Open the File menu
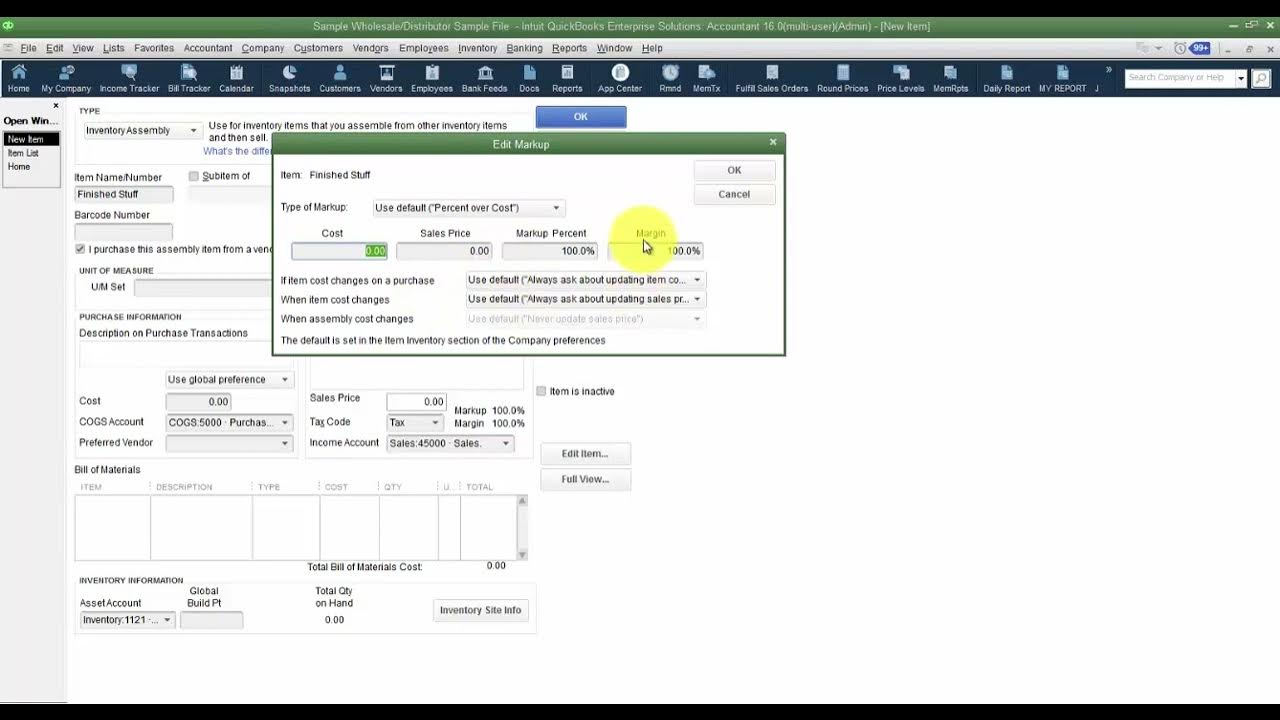Viewport: 1280px width, 720px height. [x=28, y=48]
